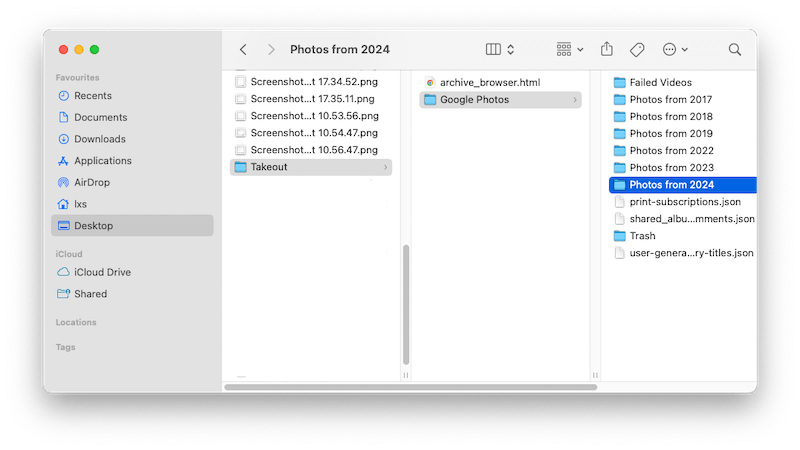Click the horizontal scrollbar at the bottom
The width and height of the screenshot is (800, 450).
click(411, 387)
